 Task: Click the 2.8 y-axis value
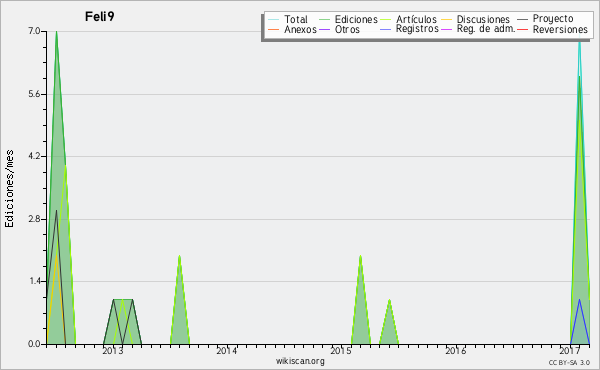[34, 219]
